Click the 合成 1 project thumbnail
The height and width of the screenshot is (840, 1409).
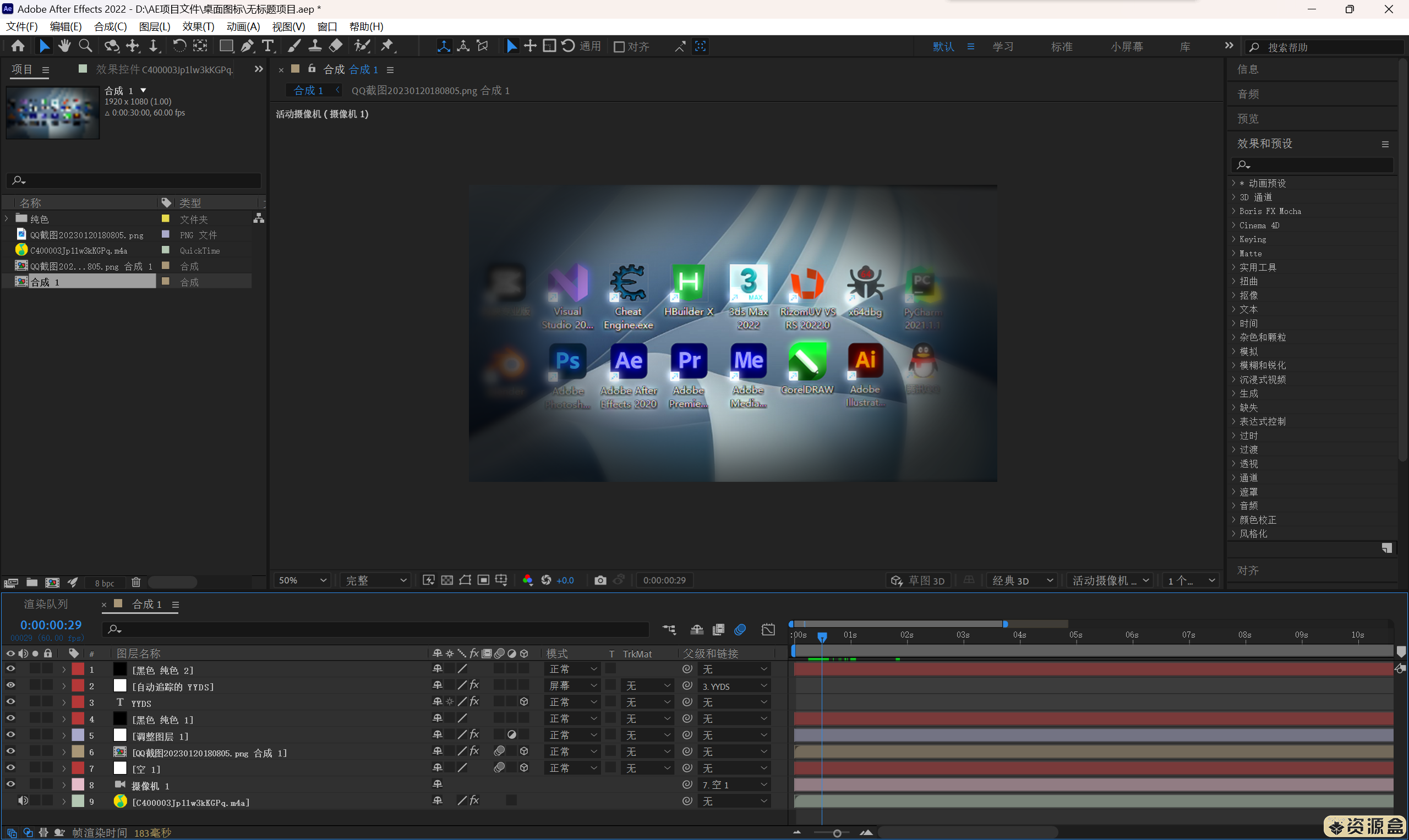tap(53, 113)
